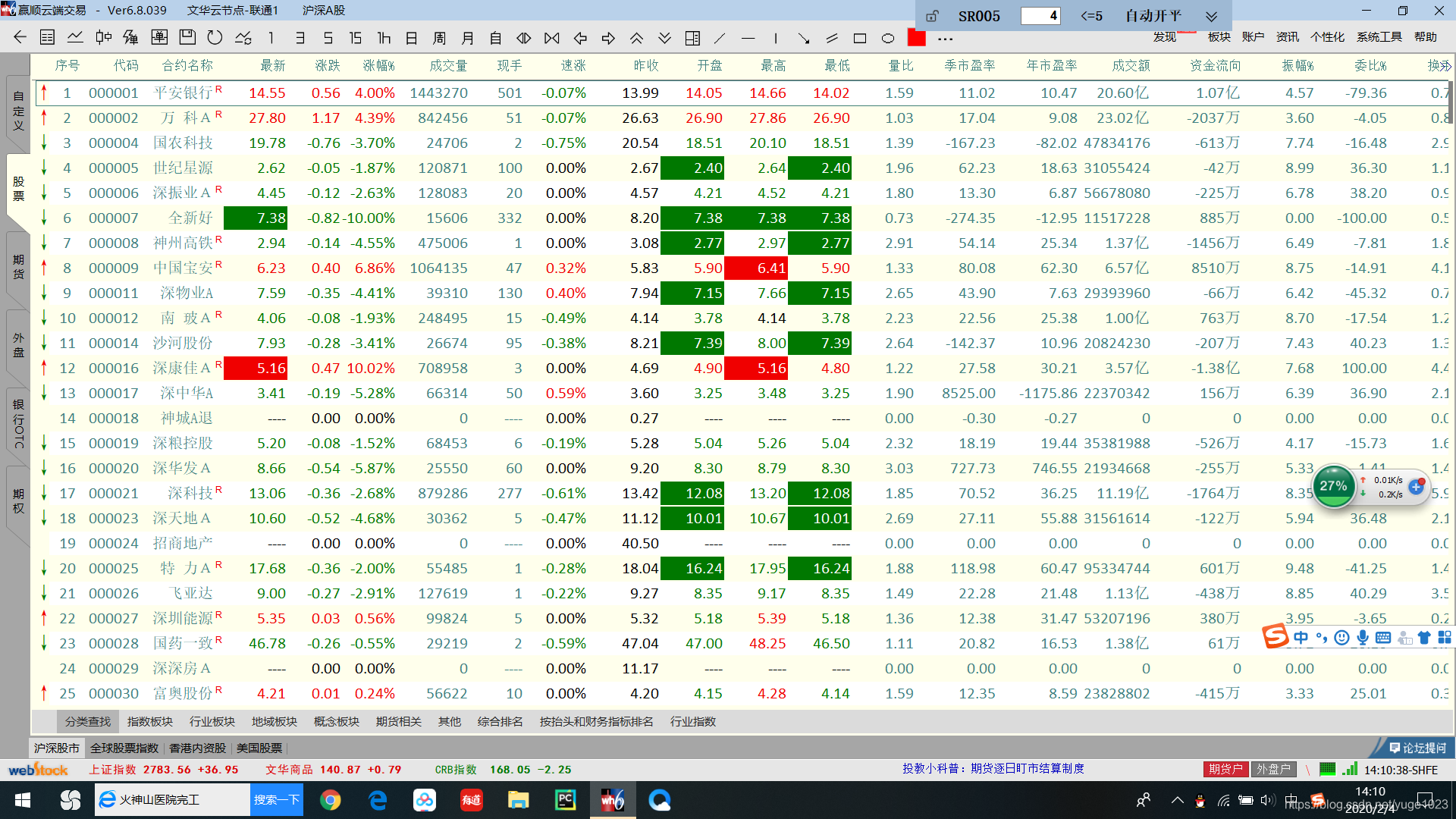The height and width of the screenshot is (819, 1456).
Task: Click the double down chevron toolbar icon
Action: point(664,38)
